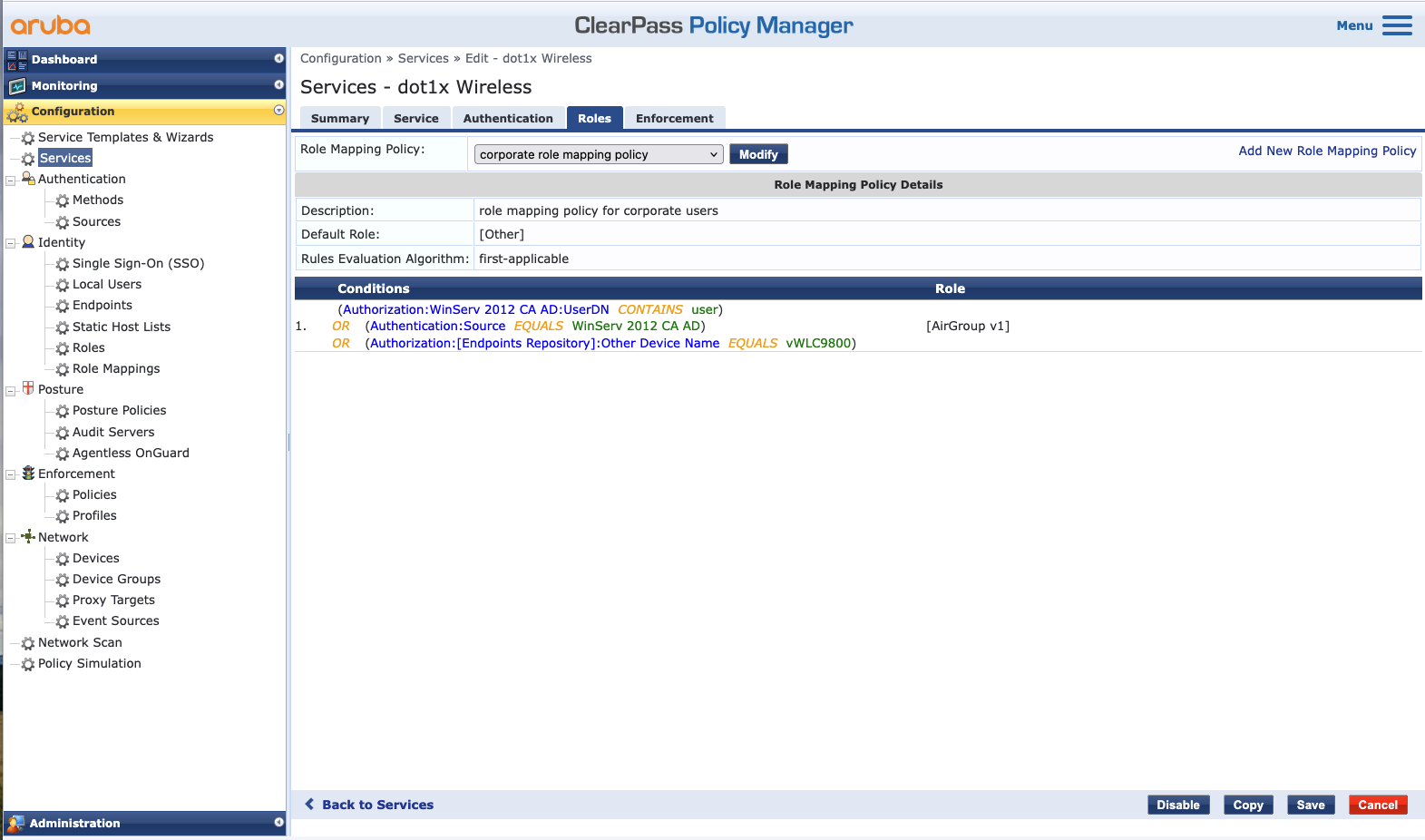
Task: Click the Monitoring panel icon
Action: [16, 86]
